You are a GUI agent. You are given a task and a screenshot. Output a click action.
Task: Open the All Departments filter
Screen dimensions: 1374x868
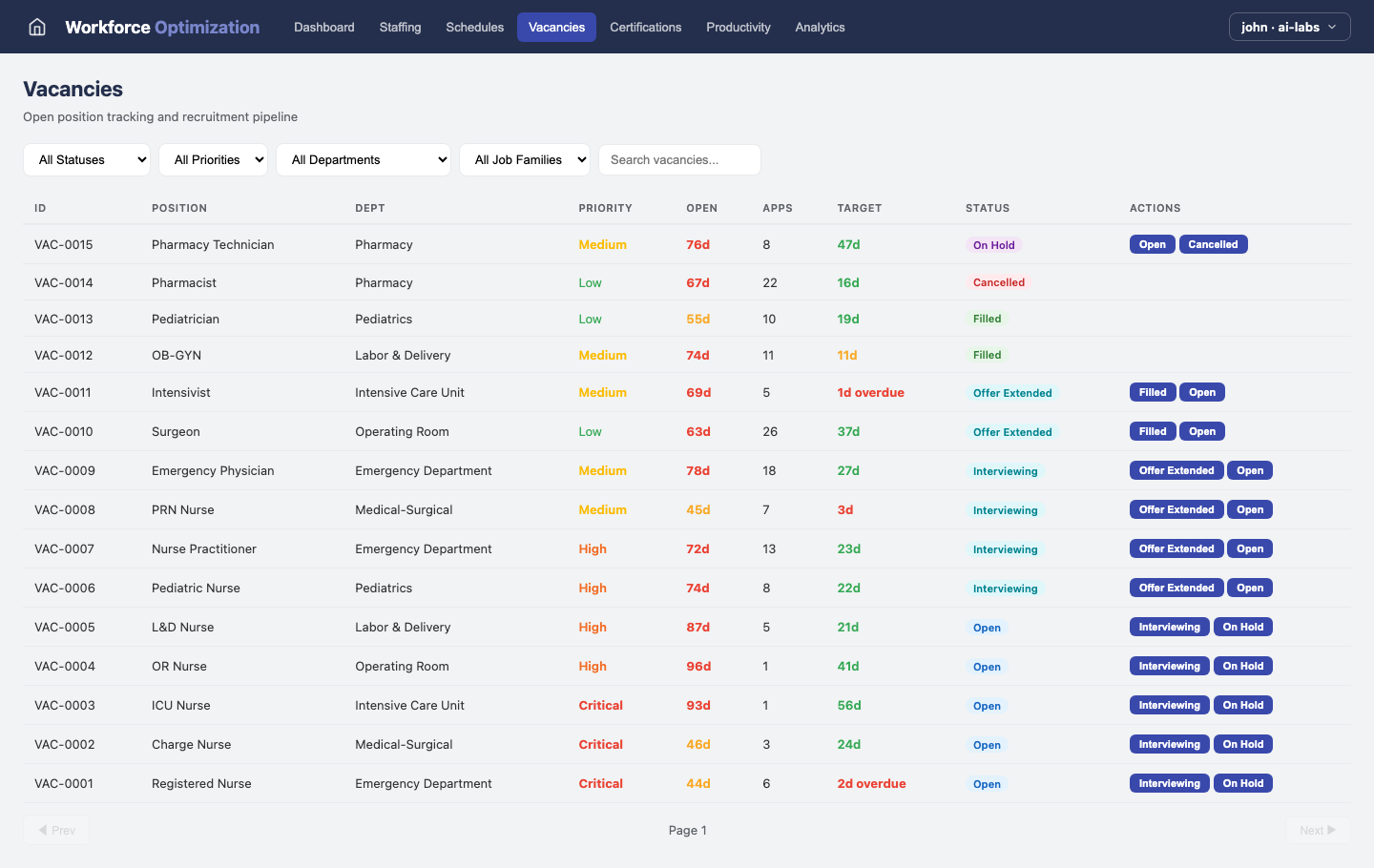(364, 159)
